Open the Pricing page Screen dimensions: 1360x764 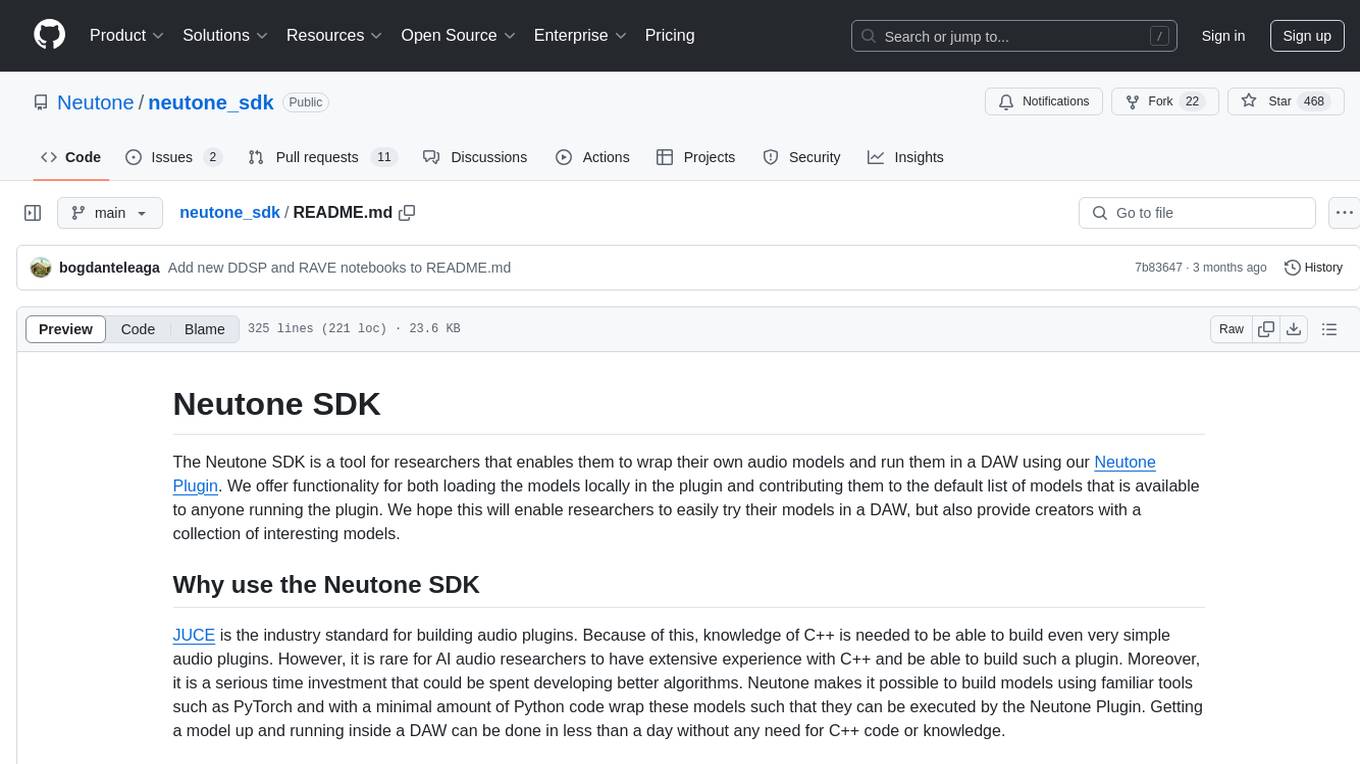[x=670, y=35]
